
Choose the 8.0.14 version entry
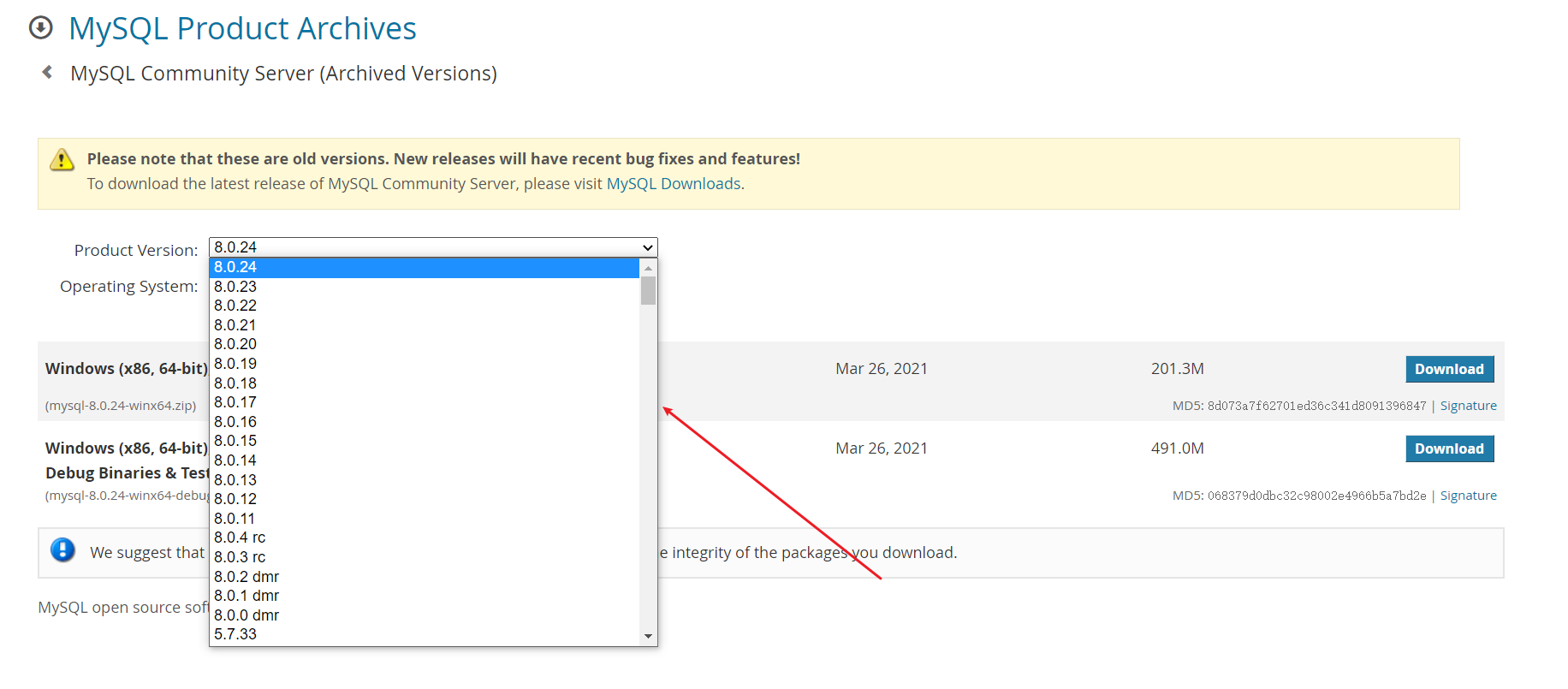[425, 460]
